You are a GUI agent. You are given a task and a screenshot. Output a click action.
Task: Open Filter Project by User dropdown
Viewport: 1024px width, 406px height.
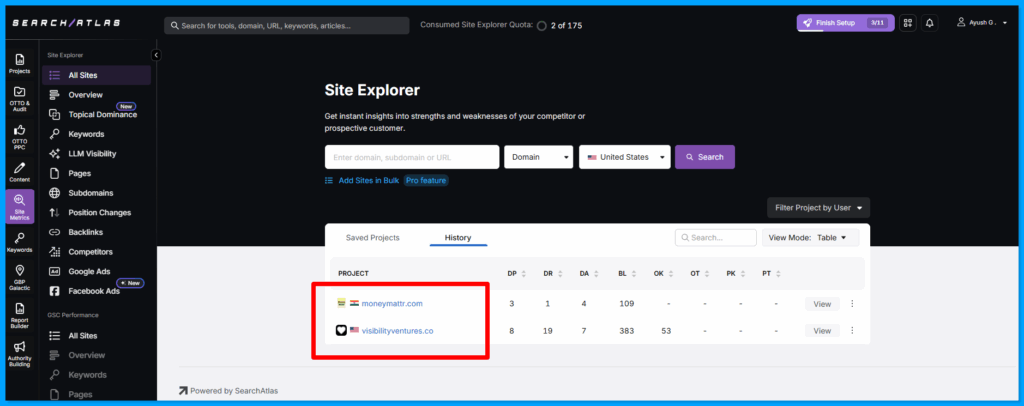point(818,208)
